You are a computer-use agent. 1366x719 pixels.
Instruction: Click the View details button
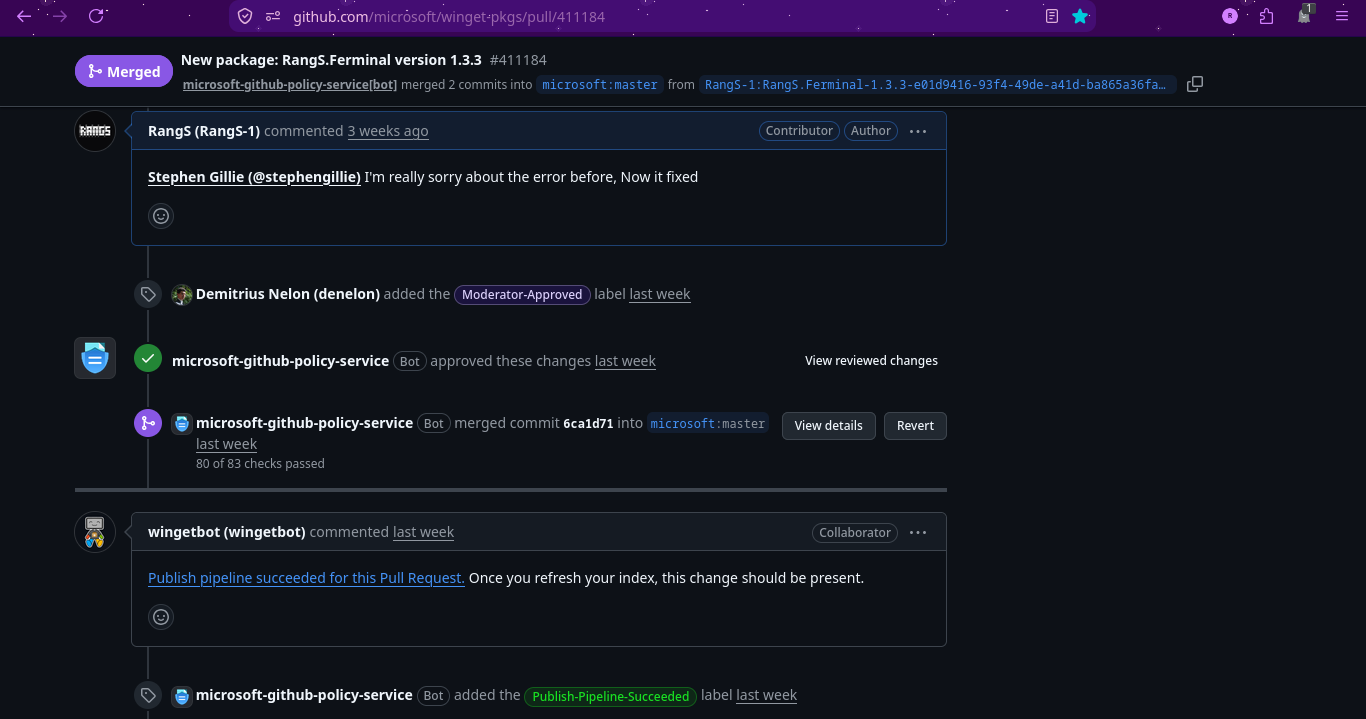(828, 426)
